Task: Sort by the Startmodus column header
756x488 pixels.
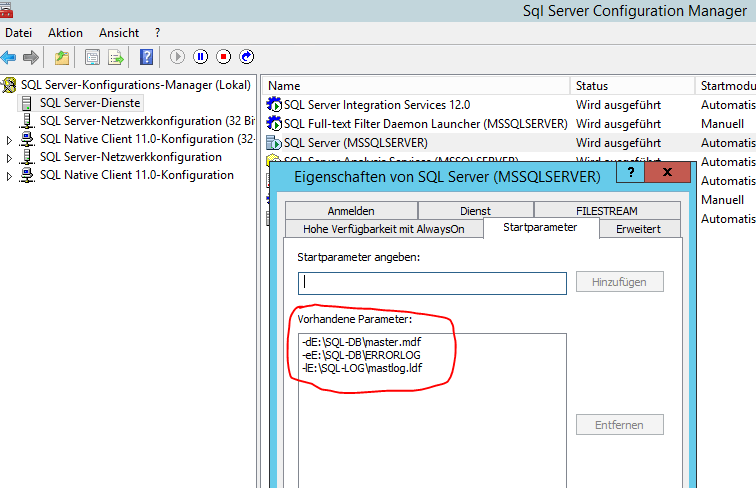Action: 726,86
